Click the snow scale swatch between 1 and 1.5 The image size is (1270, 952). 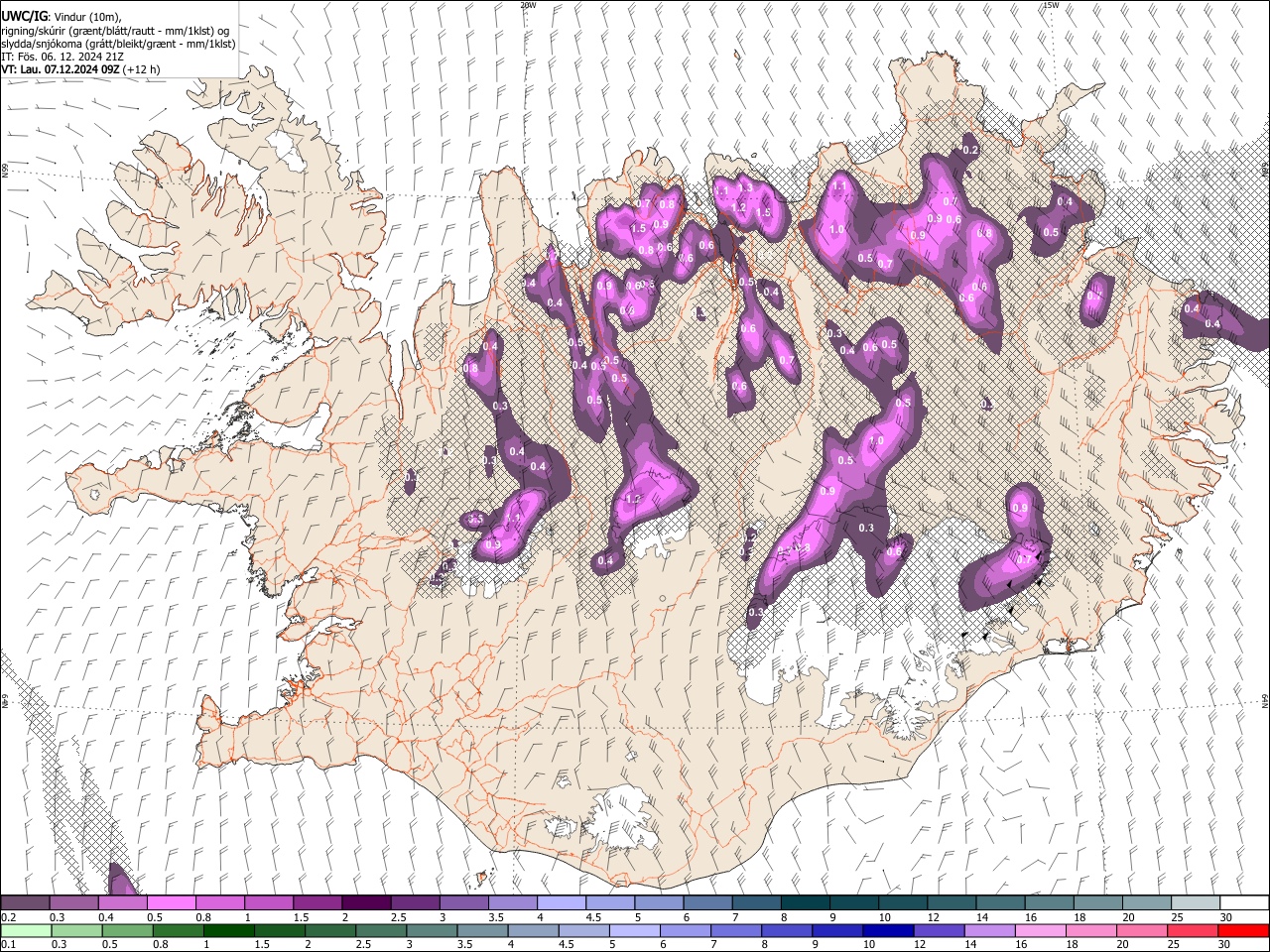(268, 903)
